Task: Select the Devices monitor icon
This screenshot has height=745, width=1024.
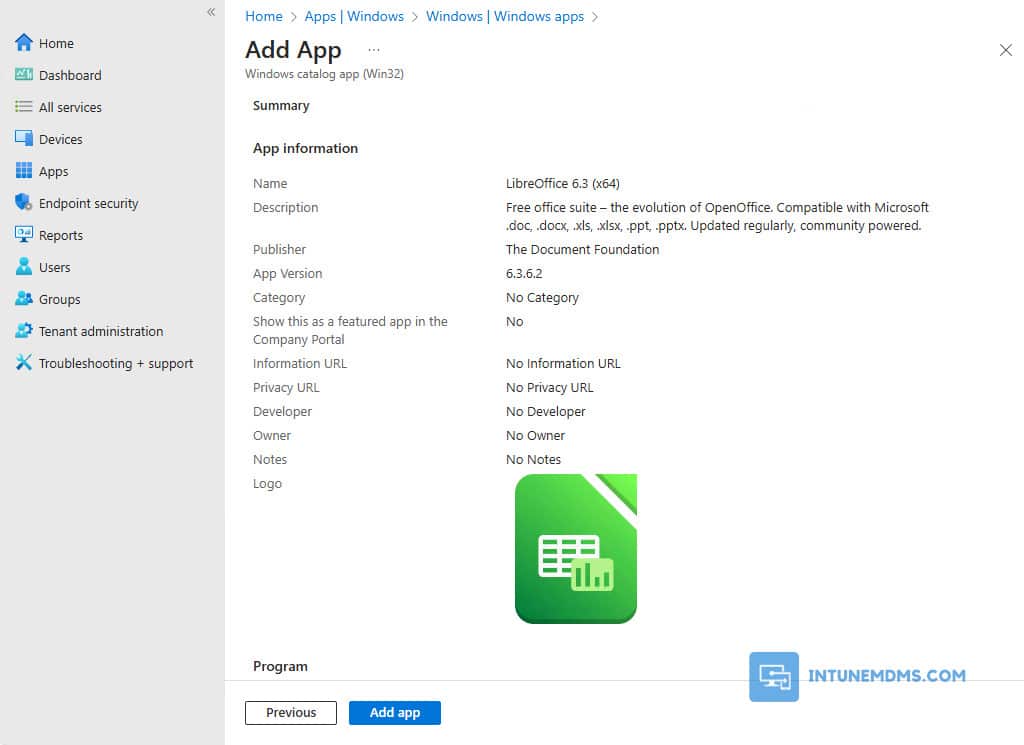Action: [24, 138]
